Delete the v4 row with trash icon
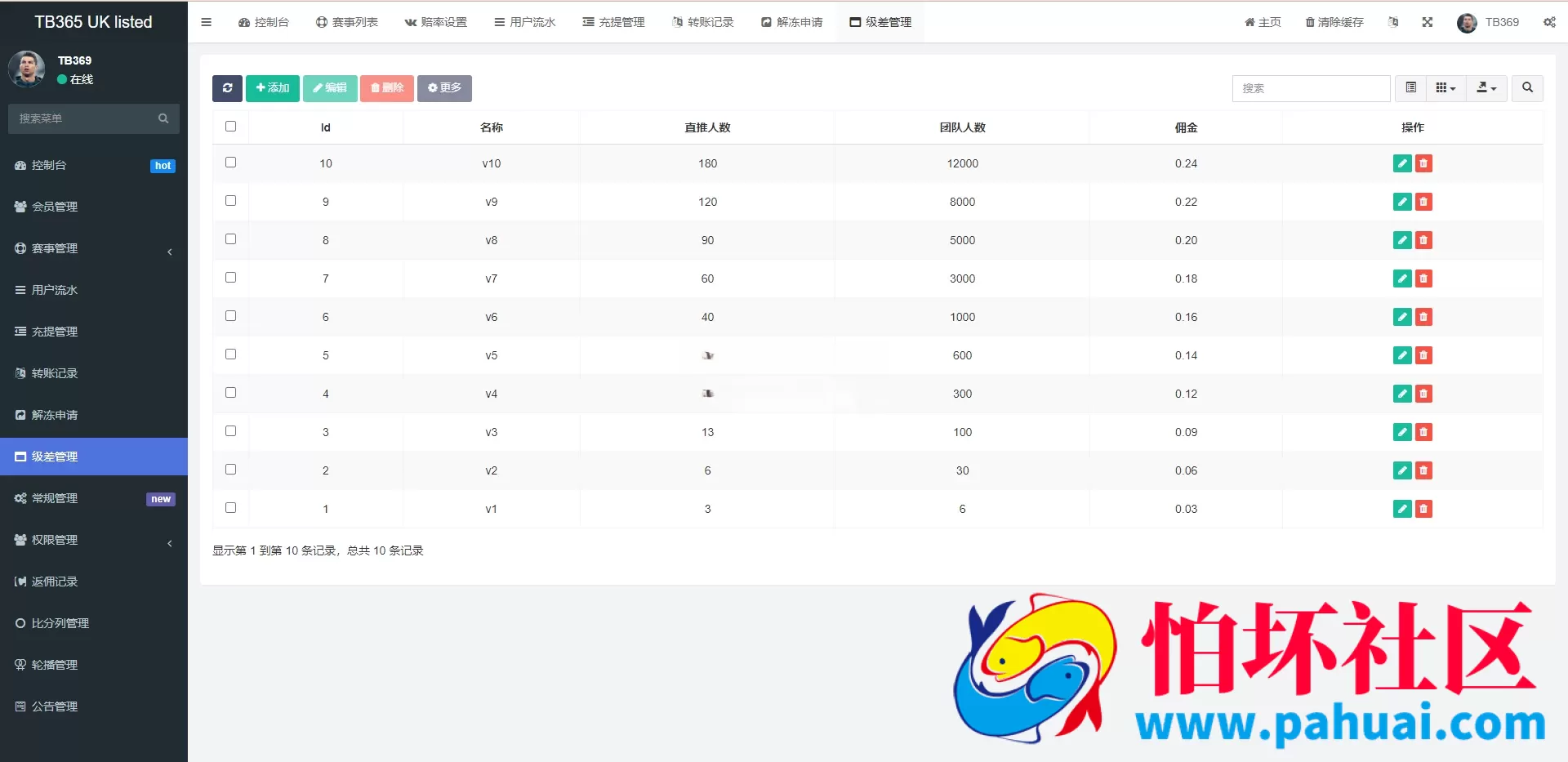The image size is (1568, 762). (x=1423, y=394)
